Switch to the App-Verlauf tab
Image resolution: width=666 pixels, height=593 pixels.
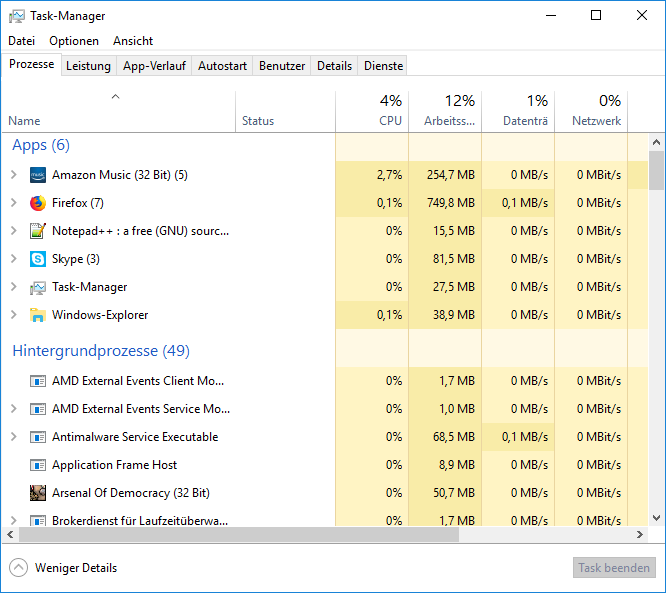pos(154,66)
